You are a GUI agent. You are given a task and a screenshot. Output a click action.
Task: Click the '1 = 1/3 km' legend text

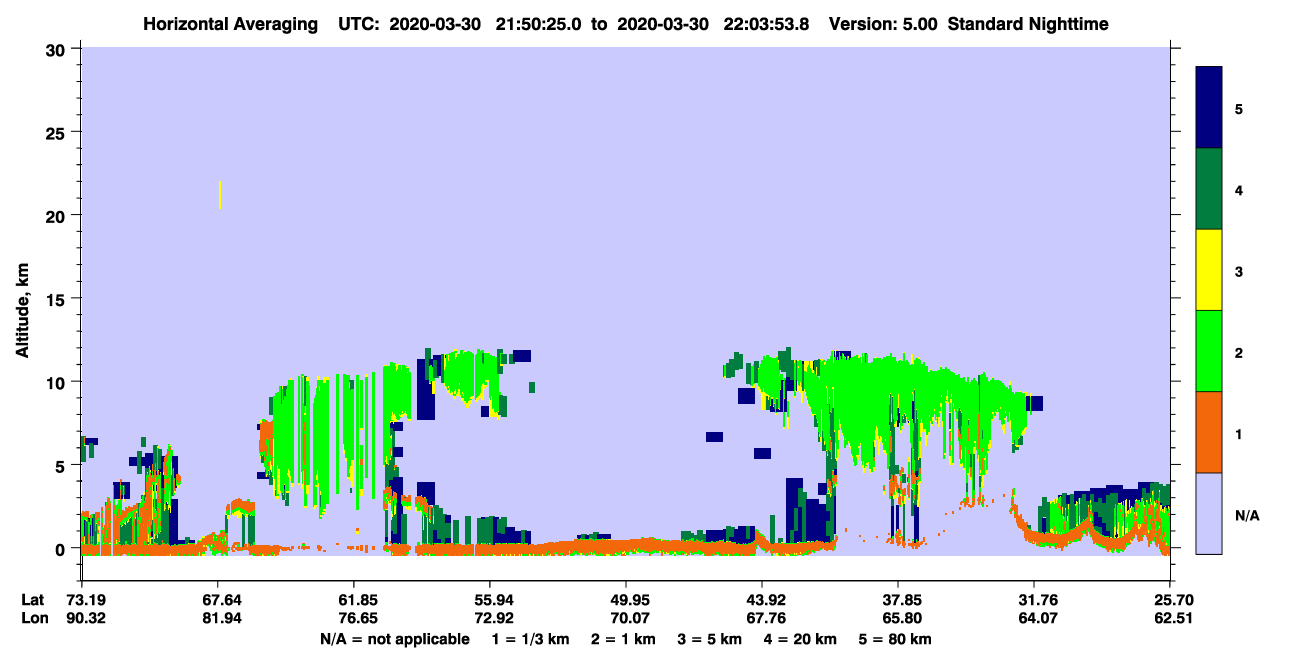531,639
